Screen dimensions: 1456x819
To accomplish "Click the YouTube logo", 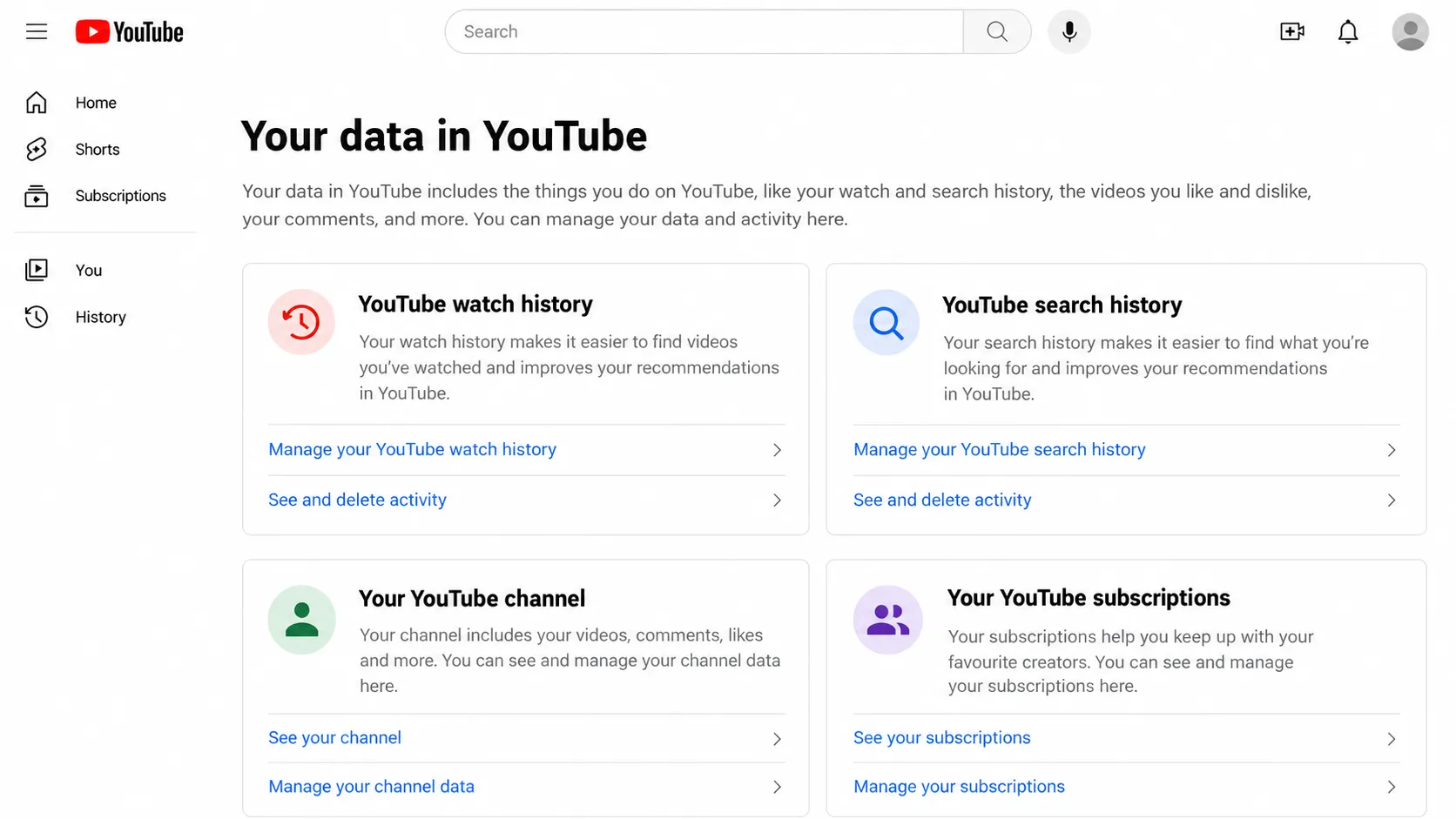I will click(x=130, y=32).
